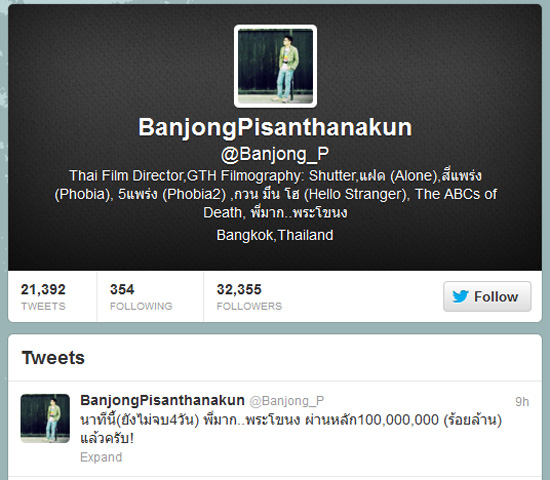The height and width of the screenshot is (480, 550).
Task: Open the 354 Following list
Action: coord(141,297)
